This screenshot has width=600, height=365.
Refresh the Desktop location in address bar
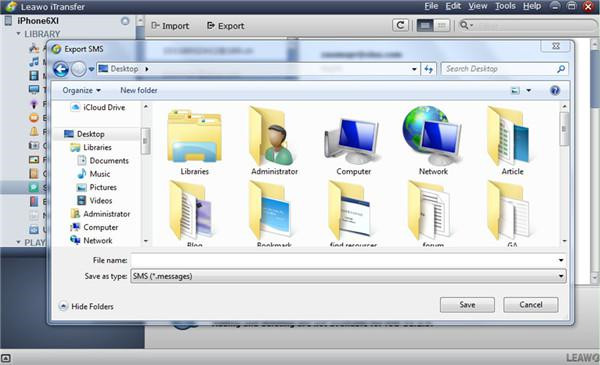pos(429,69)
